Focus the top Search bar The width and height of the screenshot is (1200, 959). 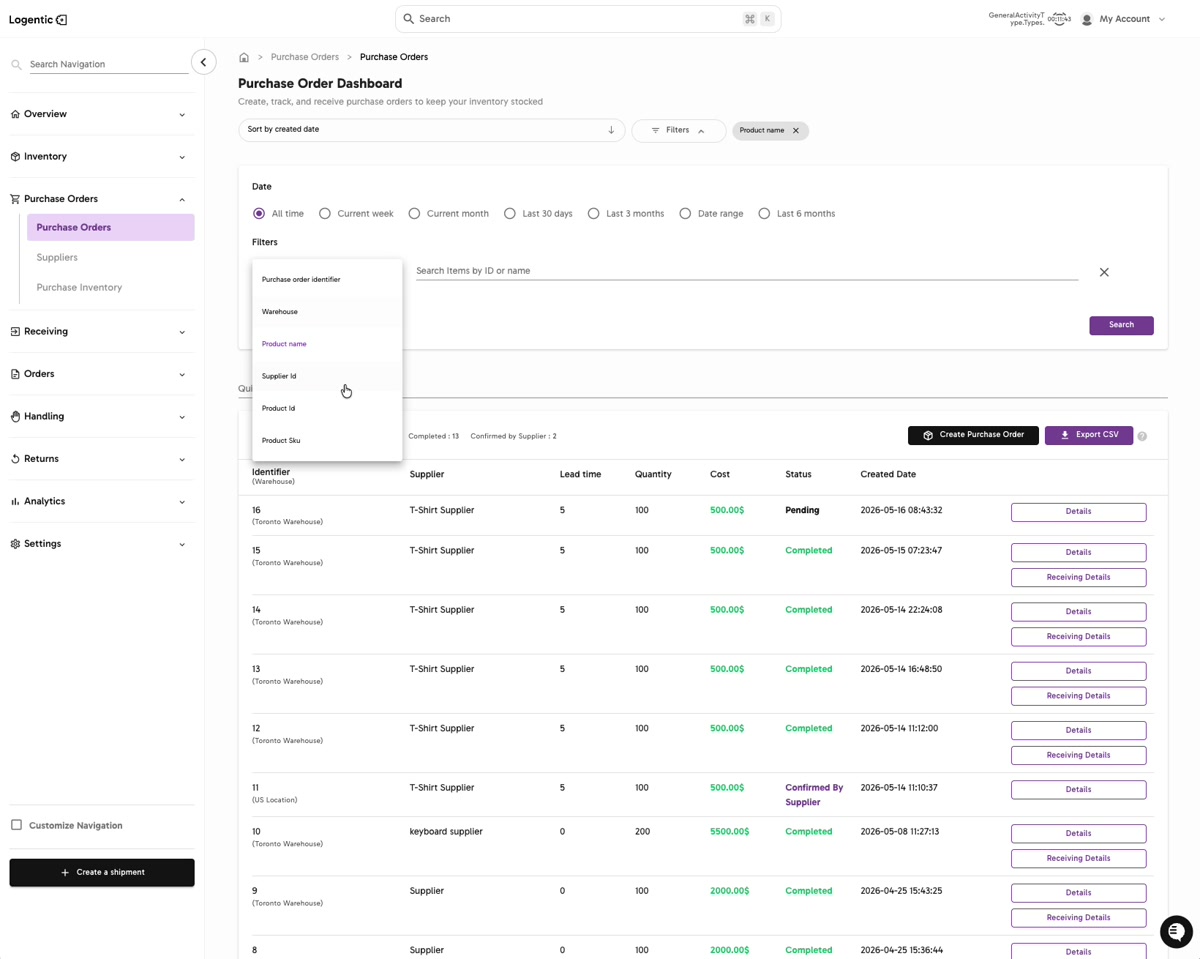coord(588,19)
